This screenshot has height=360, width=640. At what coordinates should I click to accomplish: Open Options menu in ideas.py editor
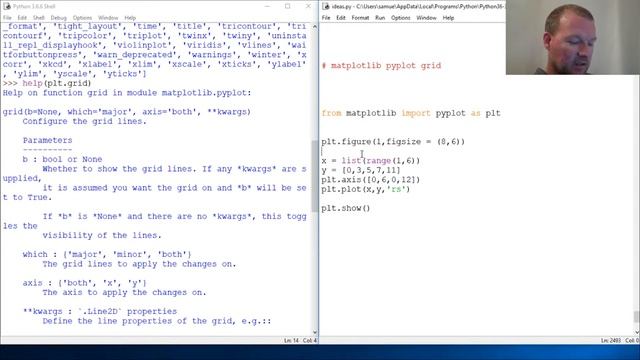pos(401,18)
